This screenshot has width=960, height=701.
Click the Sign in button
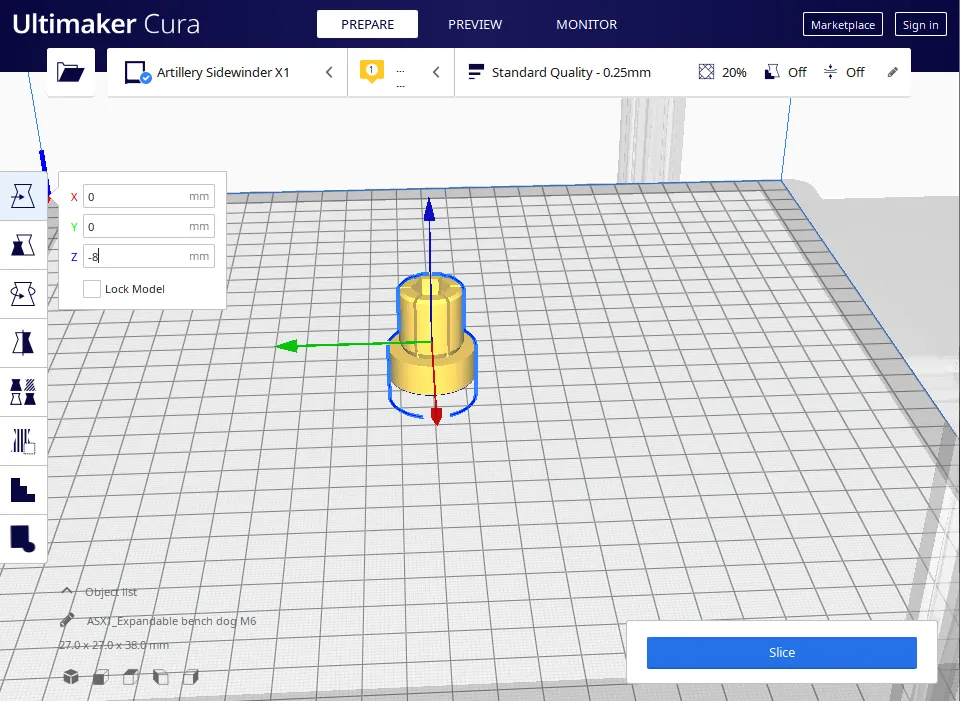point(920,25)
